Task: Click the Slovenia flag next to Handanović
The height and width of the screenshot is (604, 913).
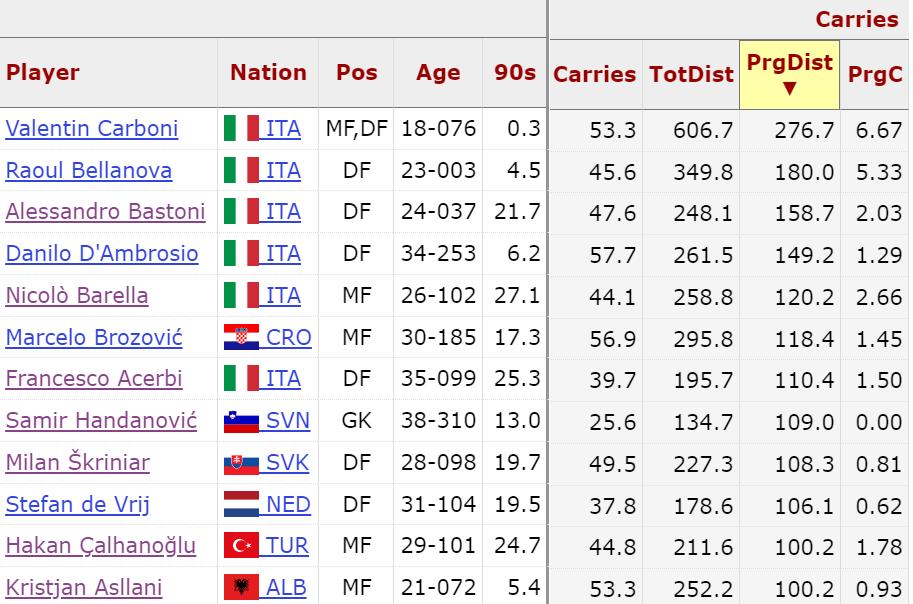Action: 241,421
